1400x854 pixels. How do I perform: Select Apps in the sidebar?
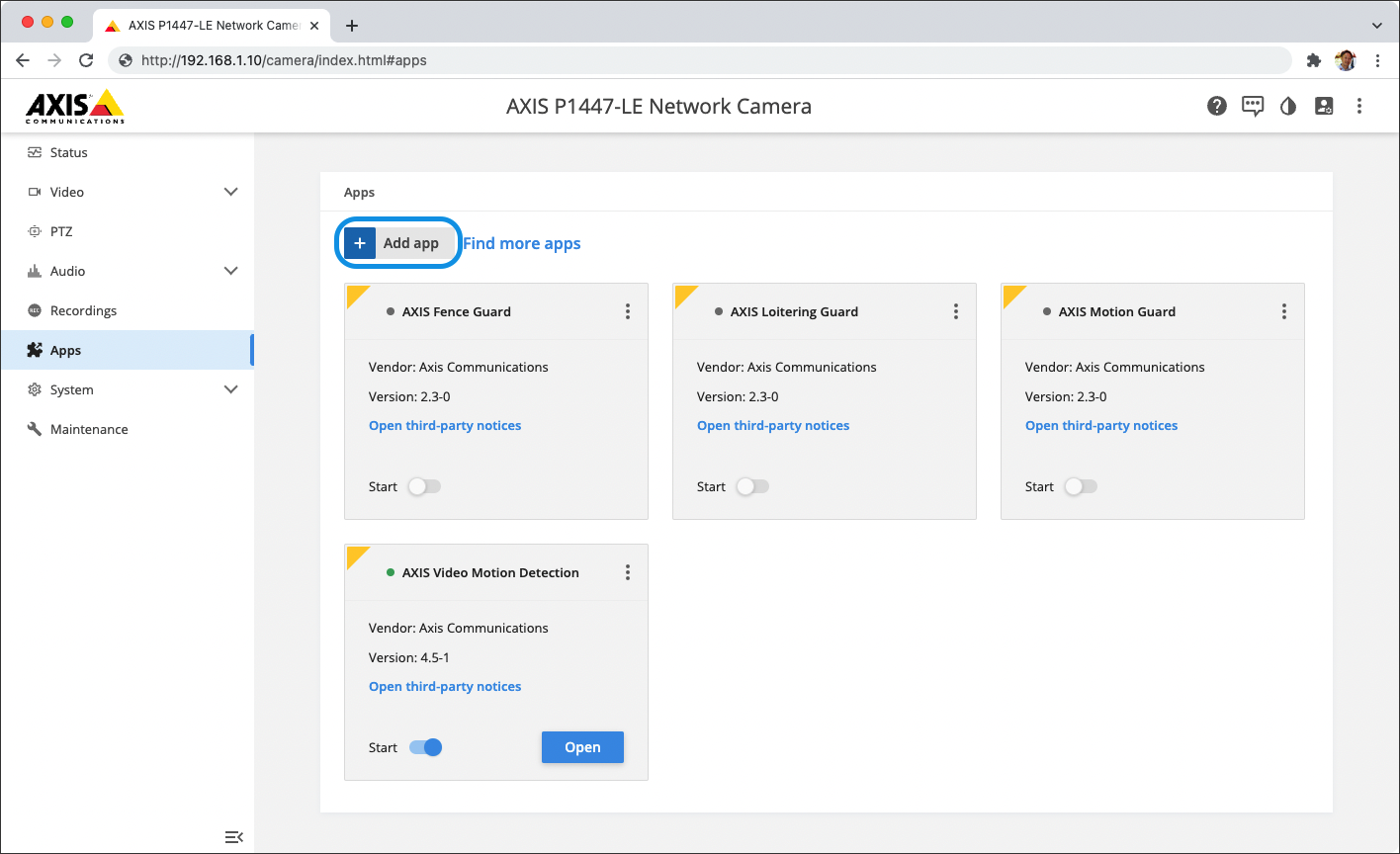tap(127, 350)
